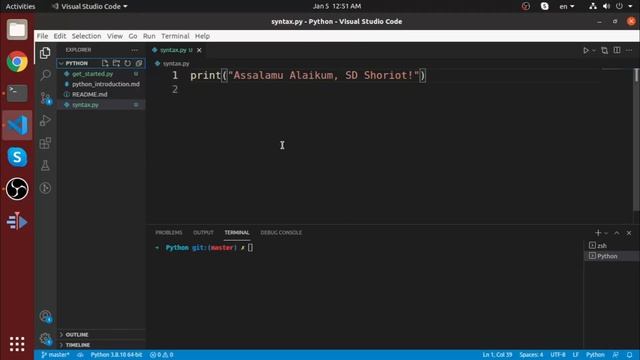Open editor more actions ellipsis

629,50
